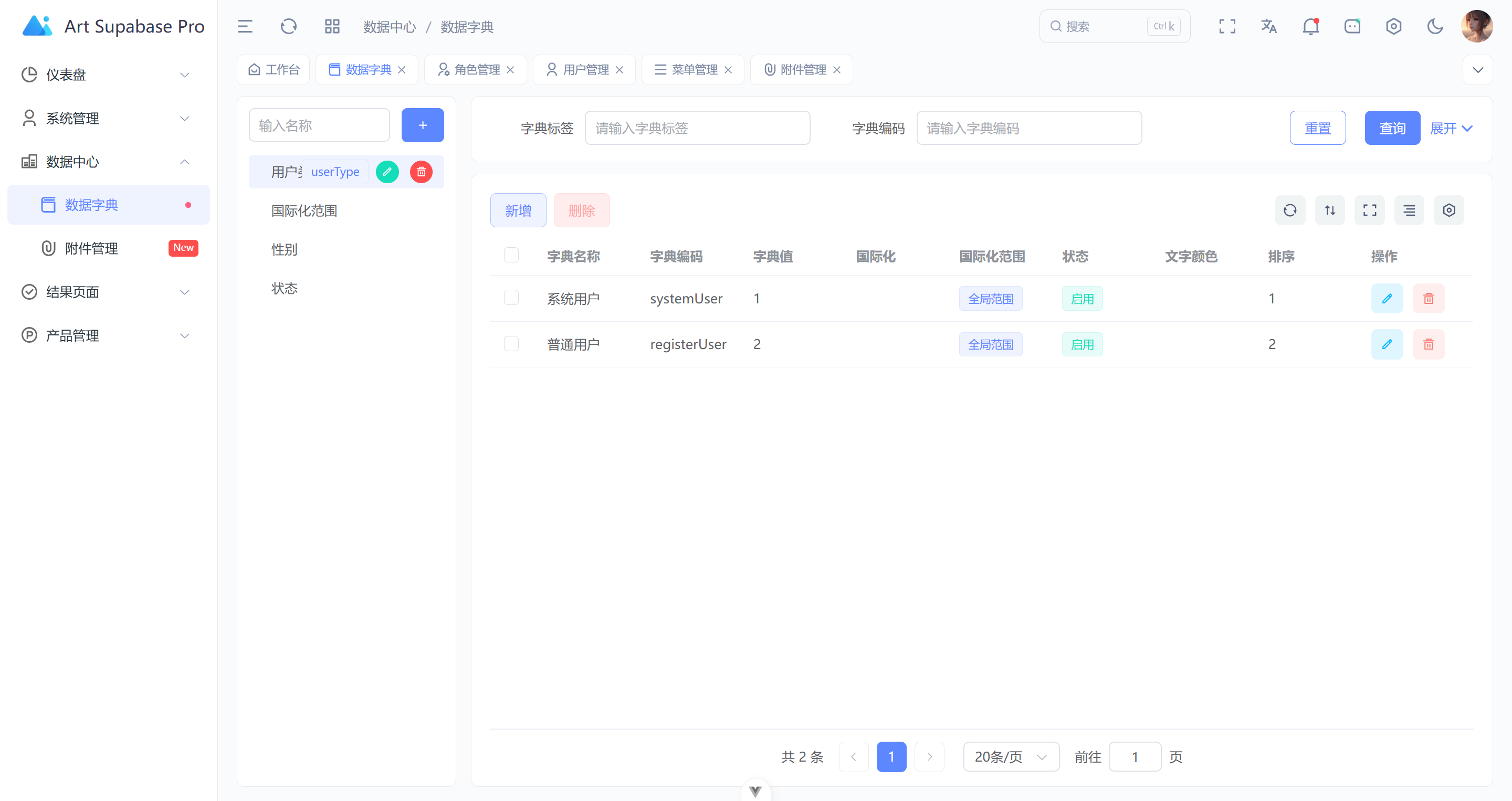Check the select-all checkbox in table header

tap(511, 255)
